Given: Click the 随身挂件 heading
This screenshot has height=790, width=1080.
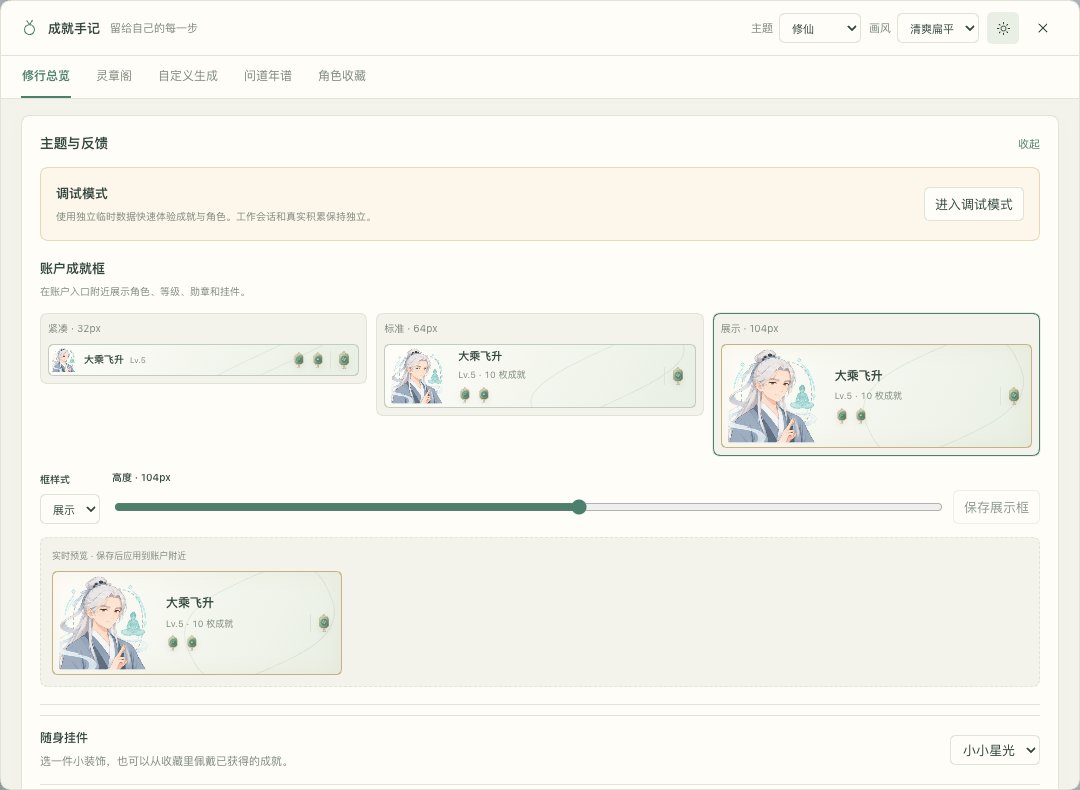Looking at the screenshot, I should (x=64, y=738).
